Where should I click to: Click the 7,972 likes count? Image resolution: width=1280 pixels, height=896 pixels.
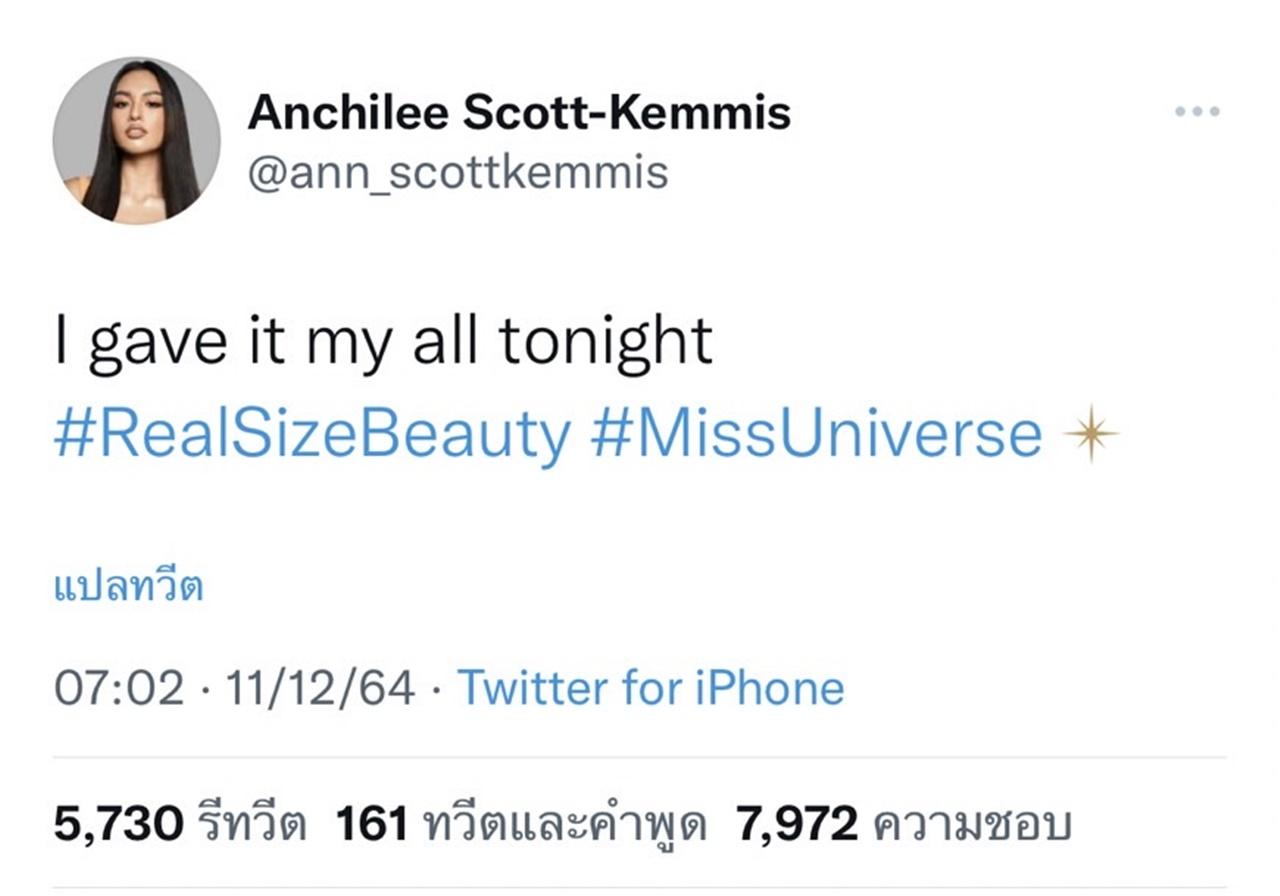click(x=797, y=825)
